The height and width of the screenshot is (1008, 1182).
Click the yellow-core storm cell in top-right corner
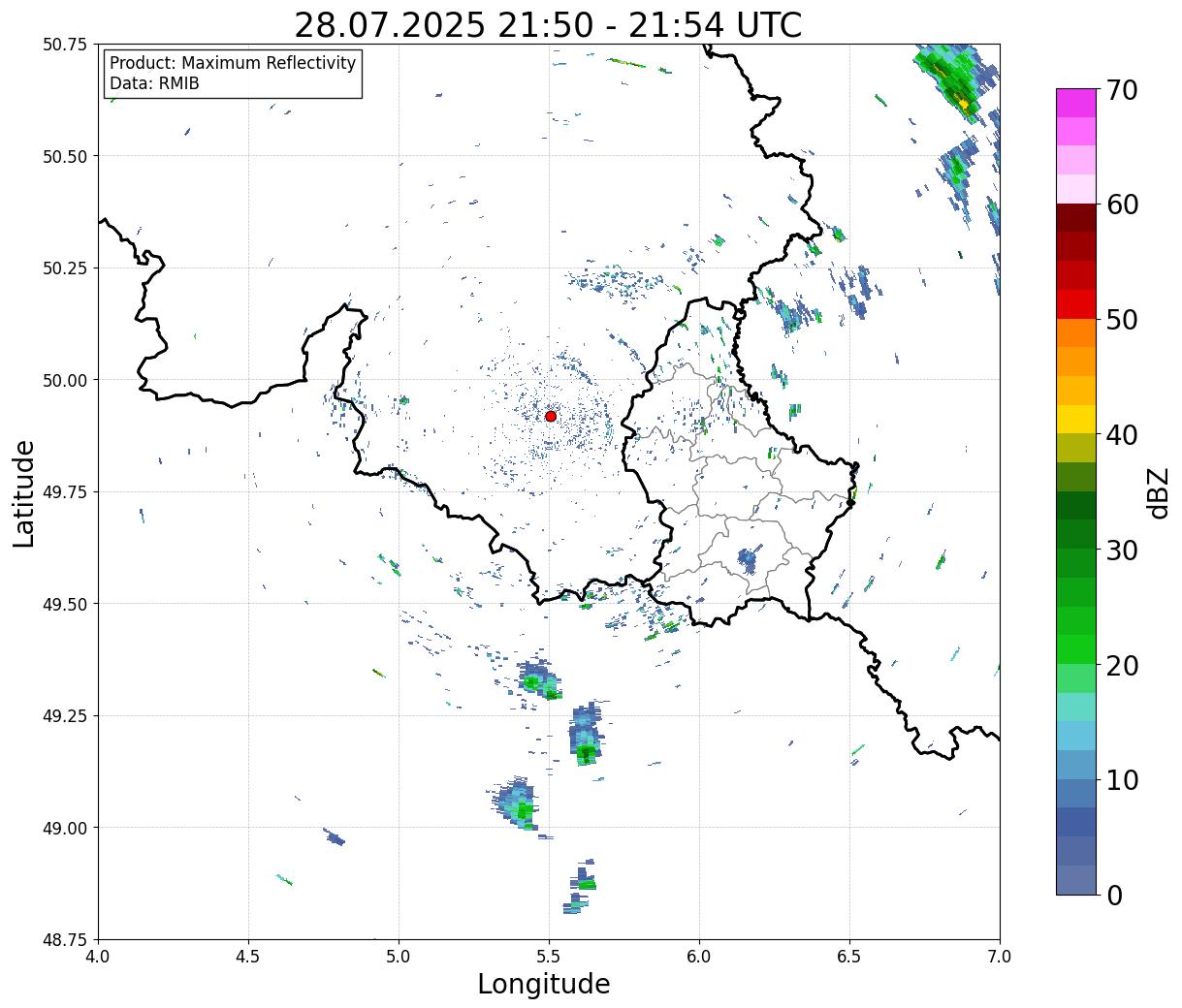pos(955,82)
